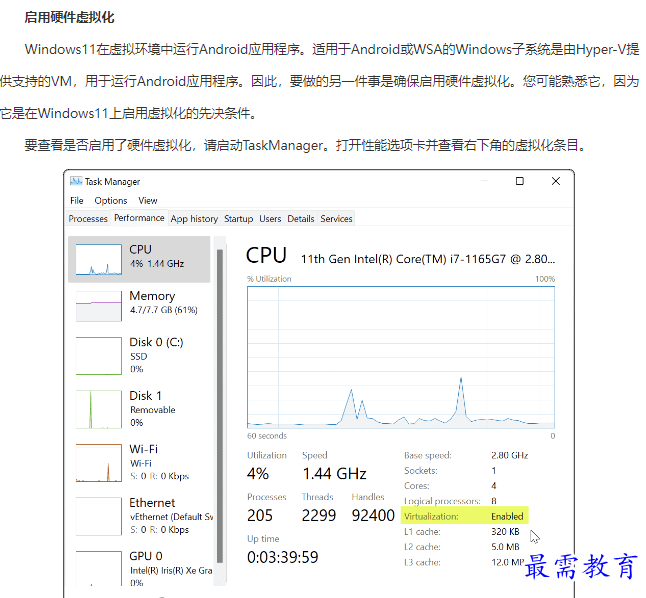Click the 11th Gen Intel Core processor name
The width and height of the screenshot is (646, 598).
point(428,259)
